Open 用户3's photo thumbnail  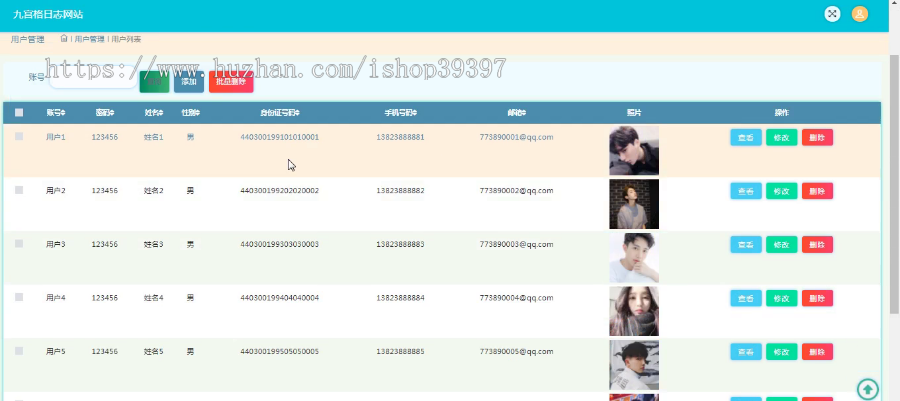point(634,258)
